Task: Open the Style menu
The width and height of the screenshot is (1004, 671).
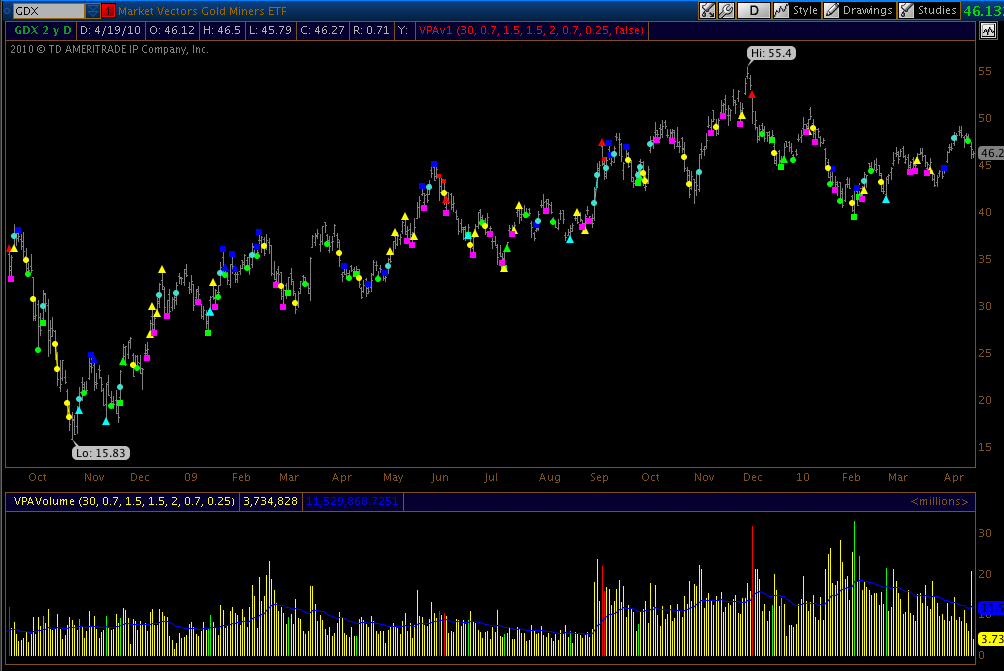Action: point(797,10)
